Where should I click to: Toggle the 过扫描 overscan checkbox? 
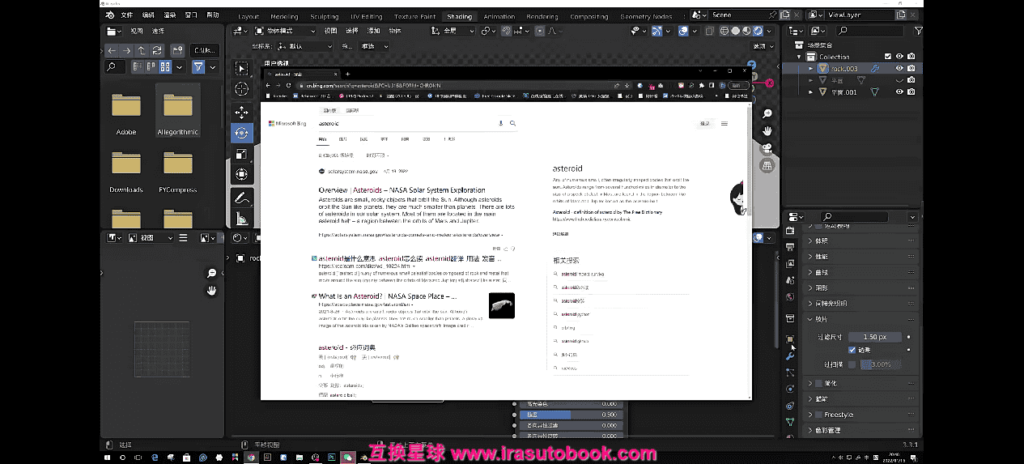pyautogui.click(x=852, y=364)
